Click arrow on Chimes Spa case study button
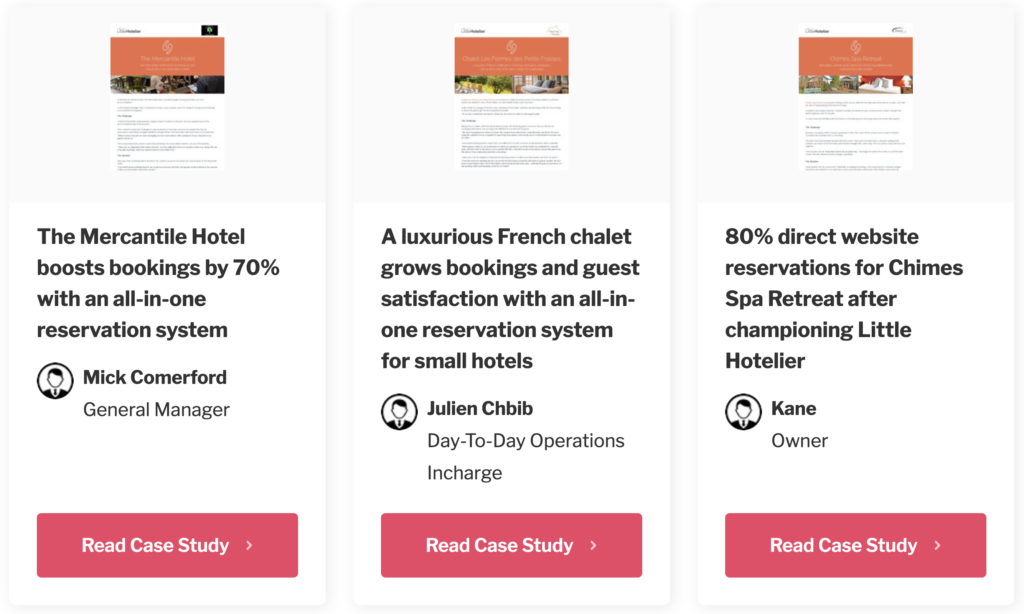 tap(937, 546)
